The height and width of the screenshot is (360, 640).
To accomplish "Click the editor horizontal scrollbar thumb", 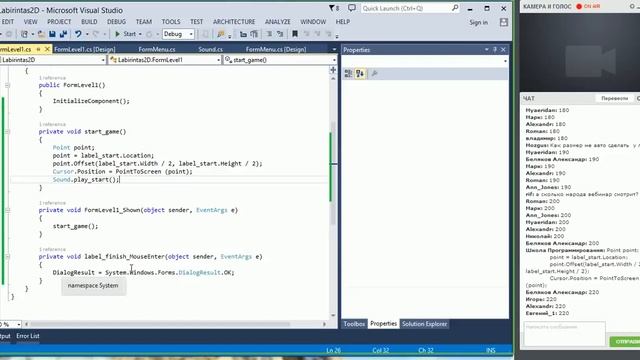I will pyautogui.click(x=160, y=324).
